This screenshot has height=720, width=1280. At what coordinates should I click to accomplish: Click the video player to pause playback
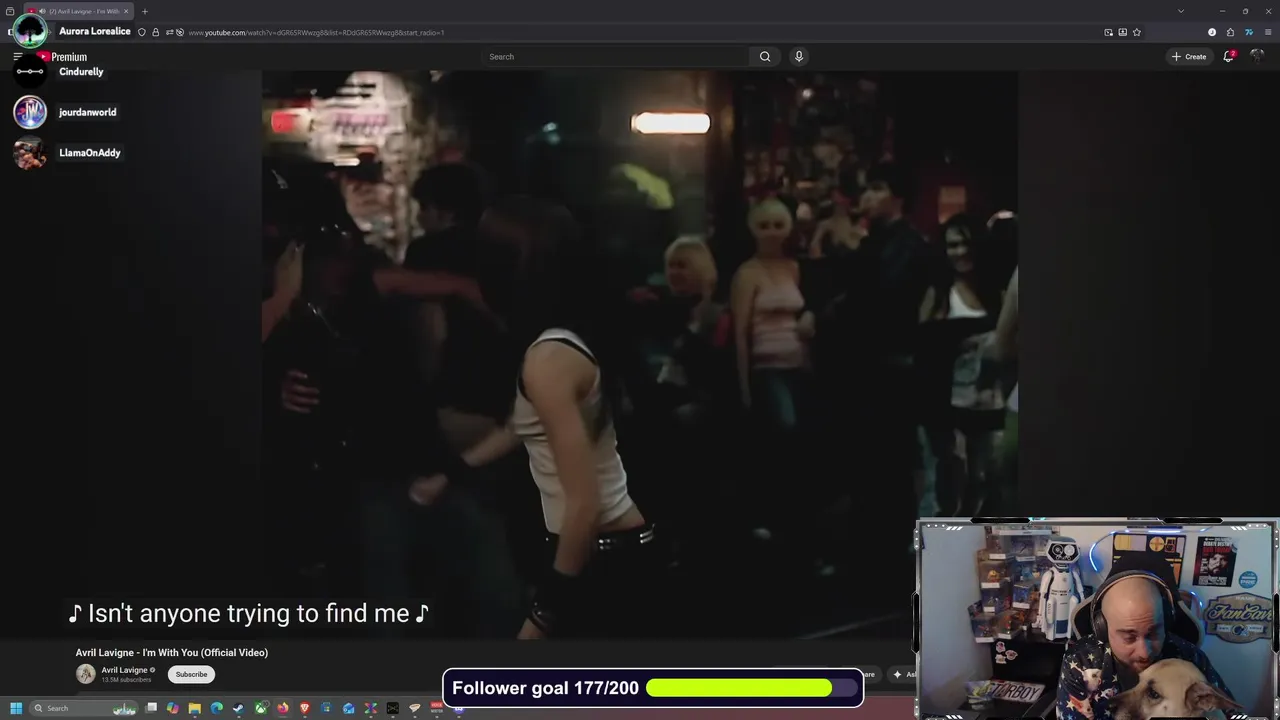point(640,355)
